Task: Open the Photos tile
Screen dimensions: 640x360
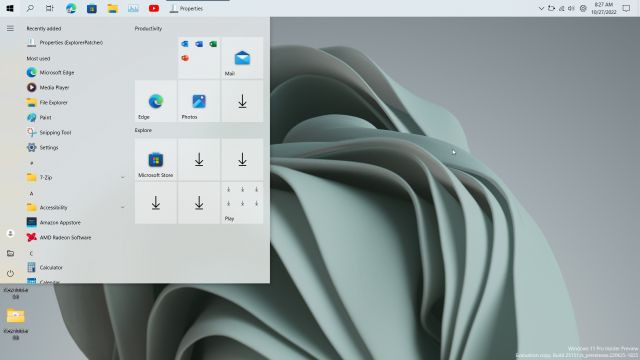Action: (x=199, y=101)
